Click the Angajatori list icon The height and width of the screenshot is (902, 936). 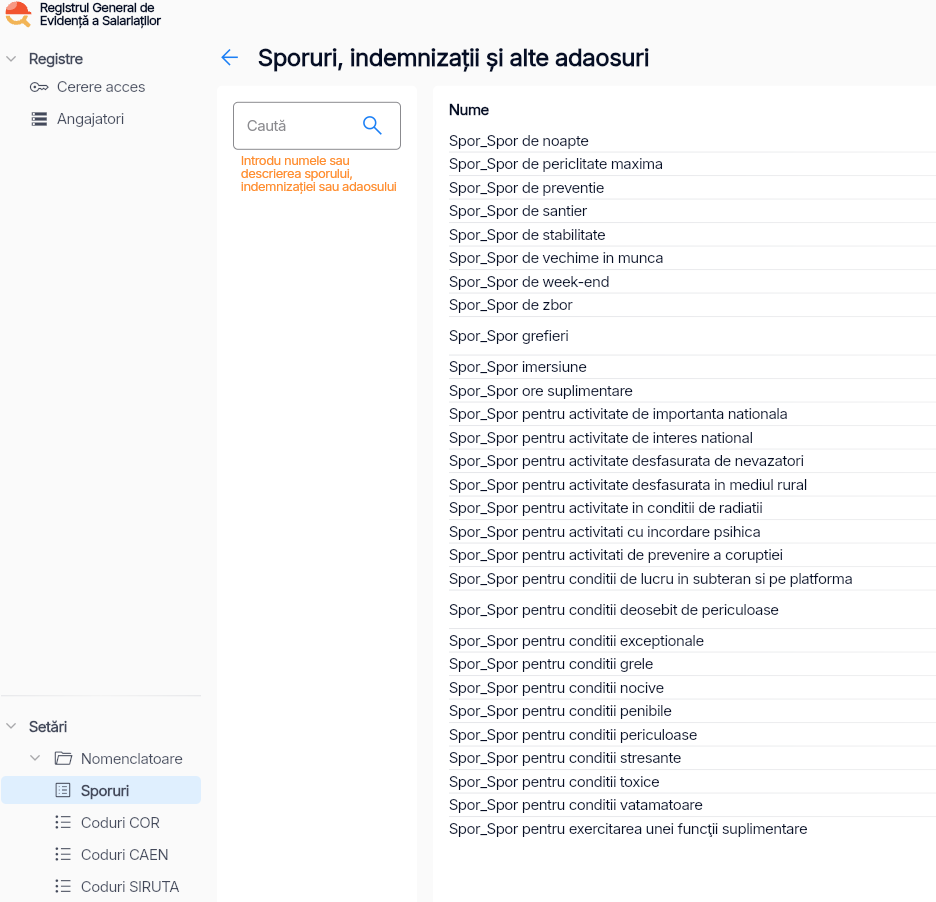(39, 119)
